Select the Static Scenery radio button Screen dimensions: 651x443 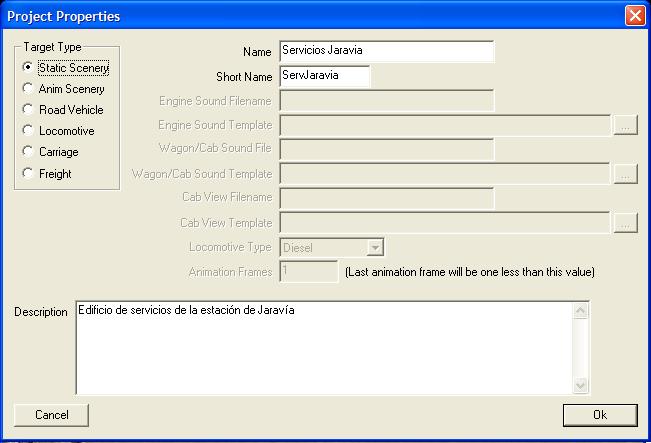click(28, 68)
